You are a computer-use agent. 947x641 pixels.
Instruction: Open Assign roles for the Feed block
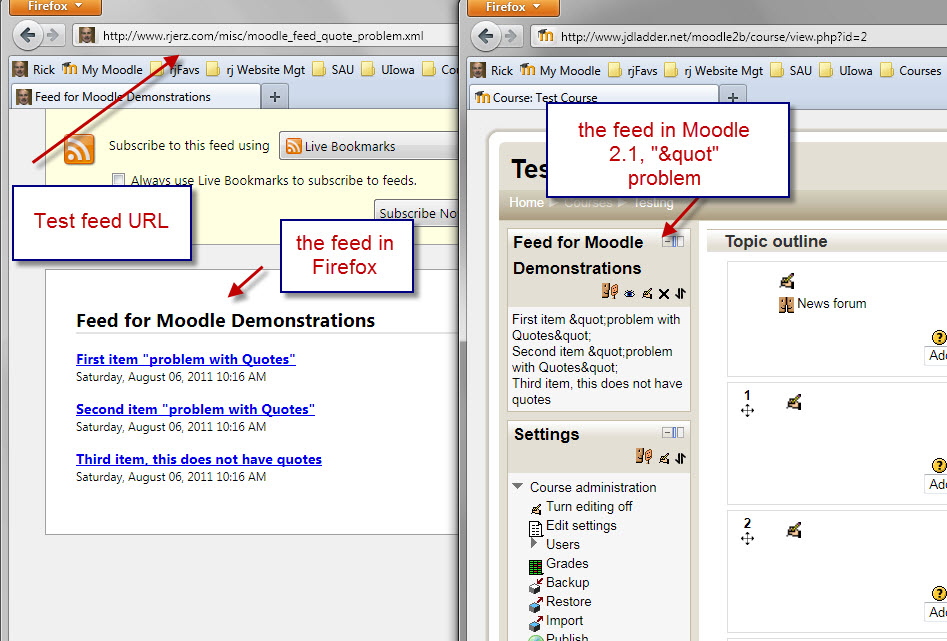point(610,292)
